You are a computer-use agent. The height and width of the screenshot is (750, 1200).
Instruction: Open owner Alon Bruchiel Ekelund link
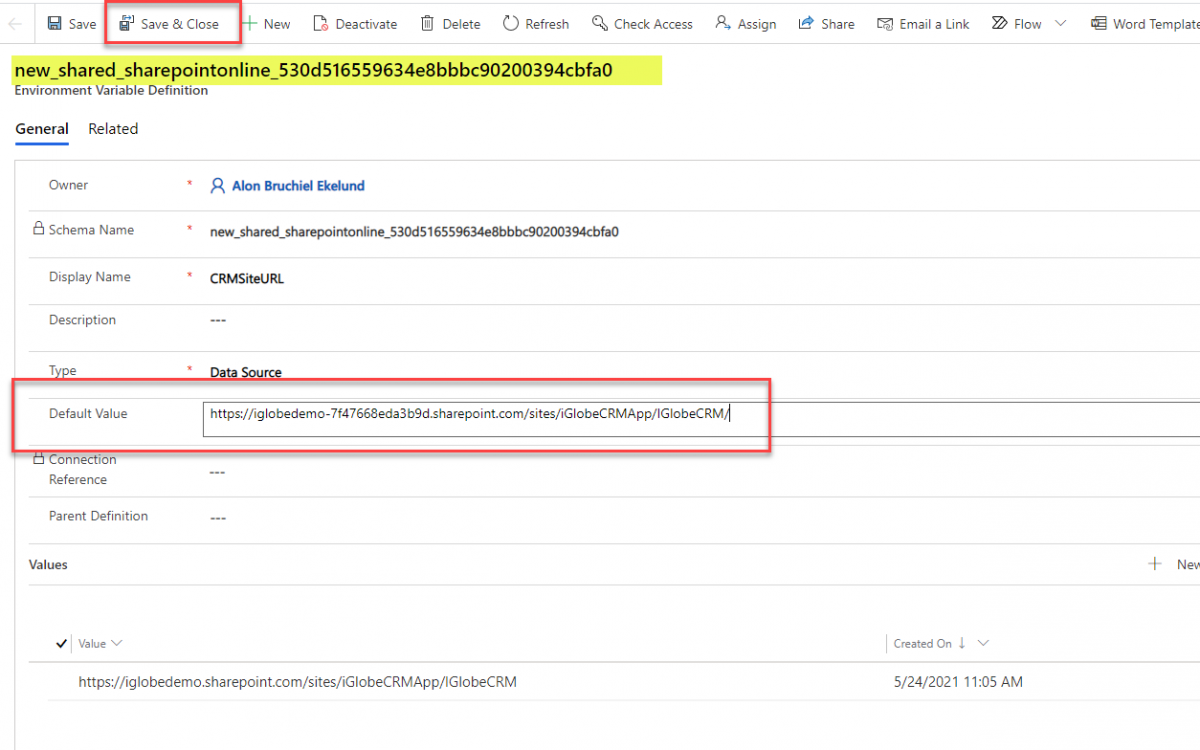[x=298, y=186]
